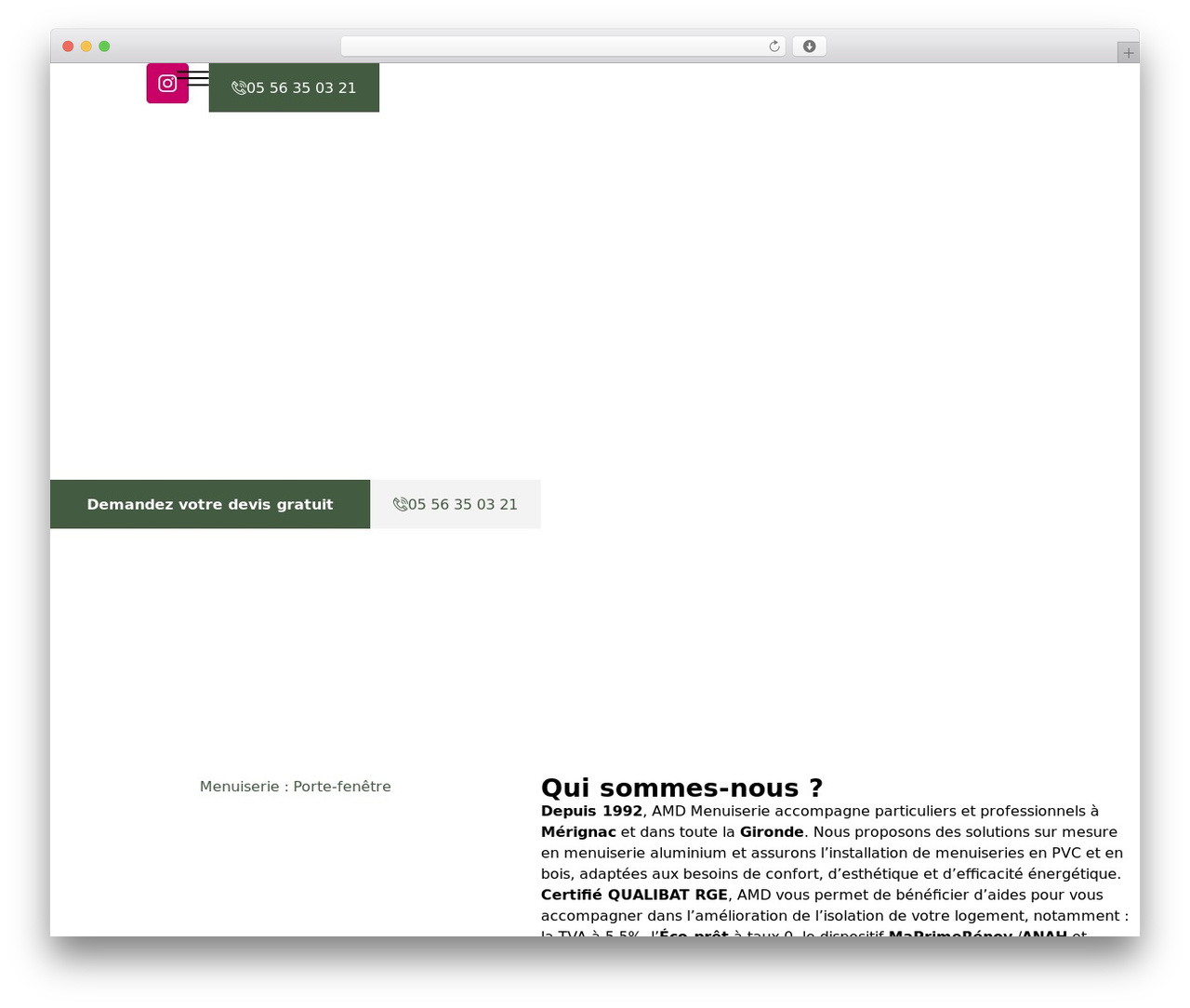The height and width of the screenshot is (1008, 1190).
Task: Open the Instagram icon link
Action: click(x=167, y=84)
